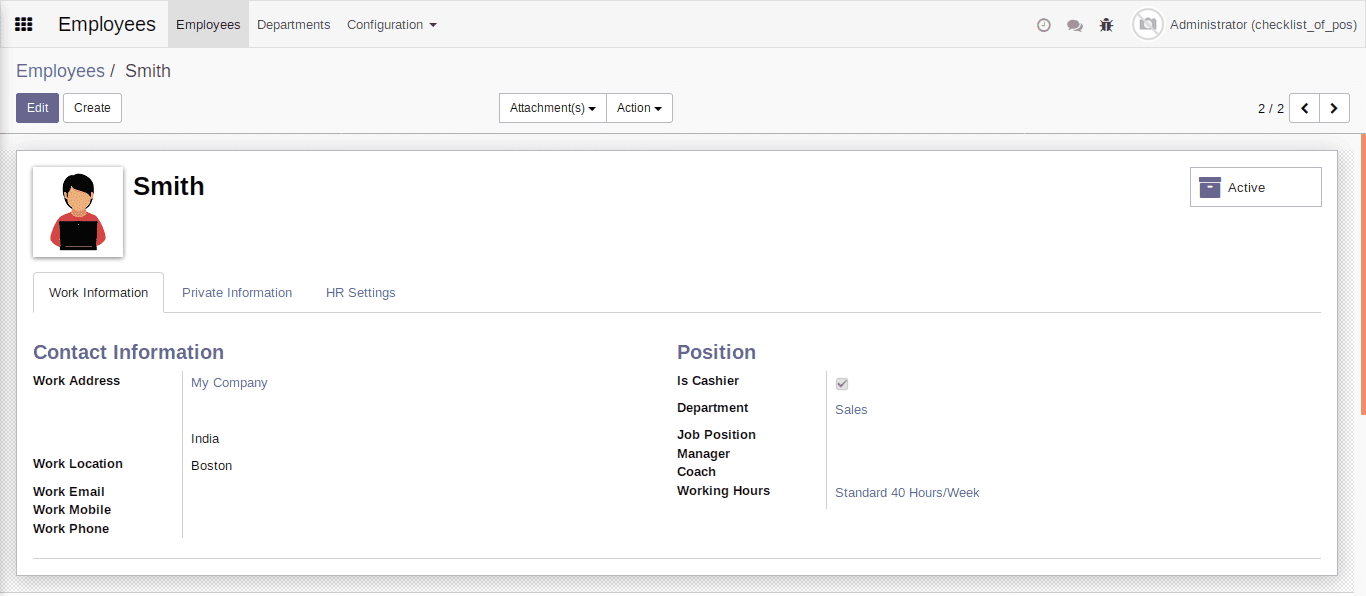Click the Is Cashier label
The image size is (1366, 596).
(708, 381)
